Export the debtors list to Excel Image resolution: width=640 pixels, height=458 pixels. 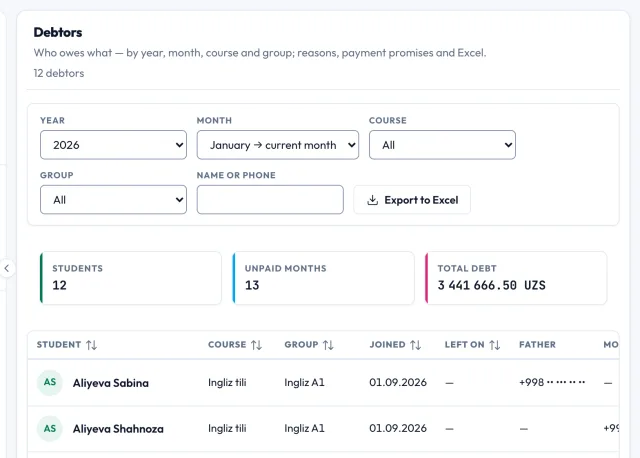coord(412,200)
